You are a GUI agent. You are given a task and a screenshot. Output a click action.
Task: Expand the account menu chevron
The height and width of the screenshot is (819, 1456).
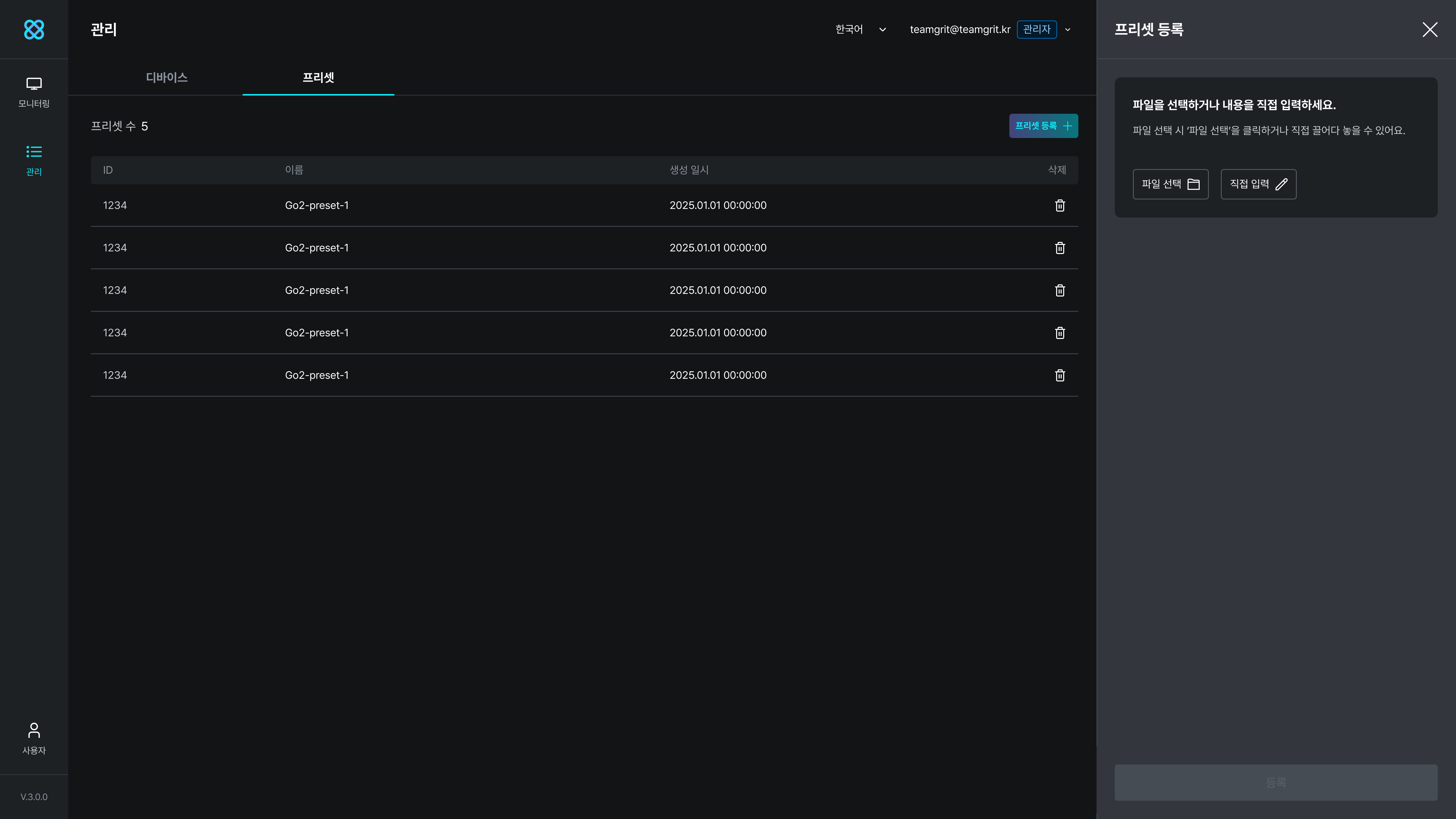[x=1068, y=29]
